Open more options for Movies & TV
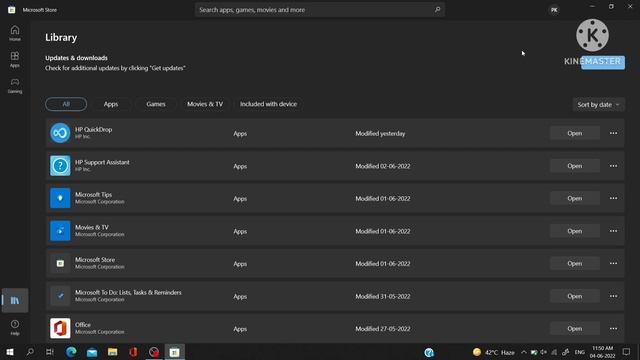Image resolution: width=640 pixels, height=360 pixels. 613,231
